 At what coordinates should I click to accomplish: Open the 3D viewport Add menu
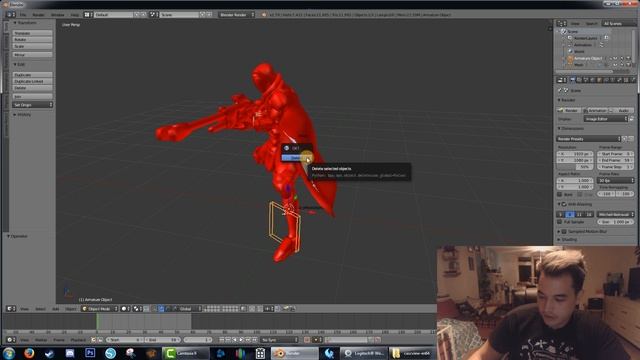pos(56,309)
